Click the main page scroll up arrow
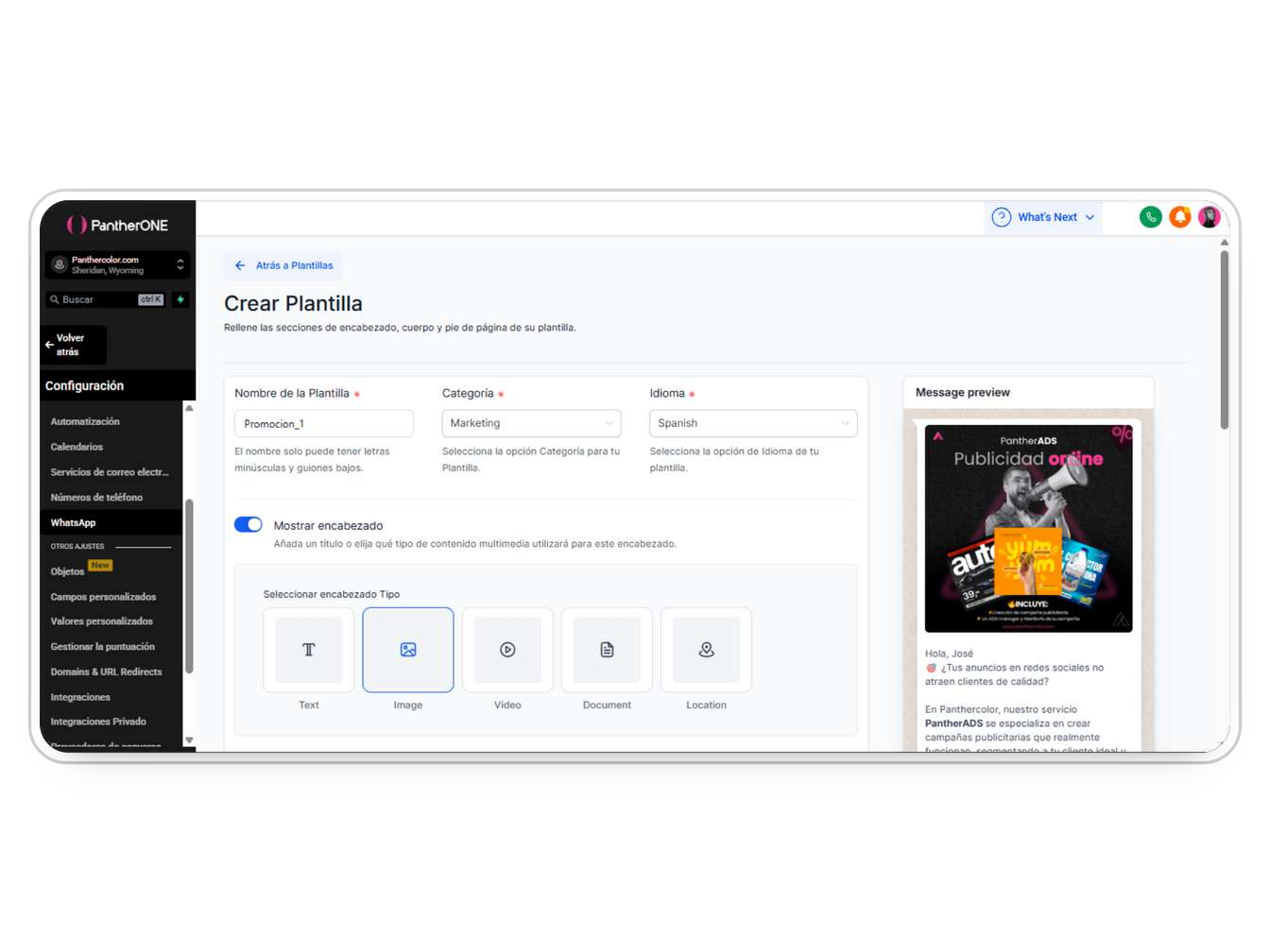 1225,243
